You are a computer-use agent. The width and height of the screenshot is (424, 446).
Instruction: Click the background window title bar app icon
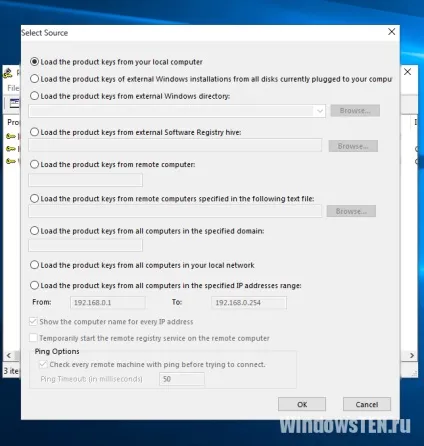pos(8,72)
